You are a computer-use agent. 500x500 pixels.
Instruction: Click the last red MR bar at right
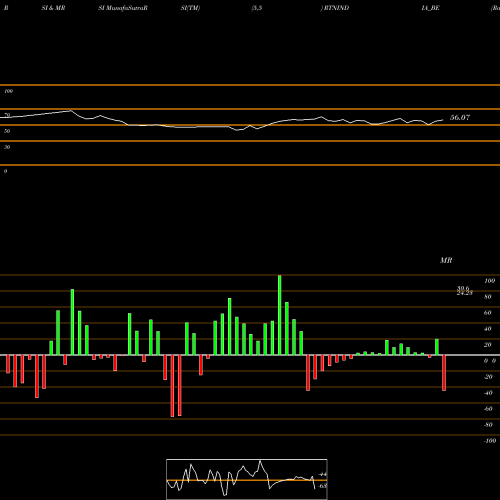point(444,373)
